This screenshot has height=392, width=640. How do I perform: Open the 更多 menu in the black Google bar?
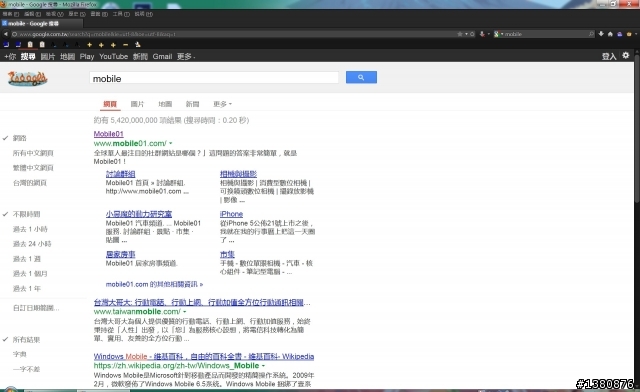(x=186, y=56)
